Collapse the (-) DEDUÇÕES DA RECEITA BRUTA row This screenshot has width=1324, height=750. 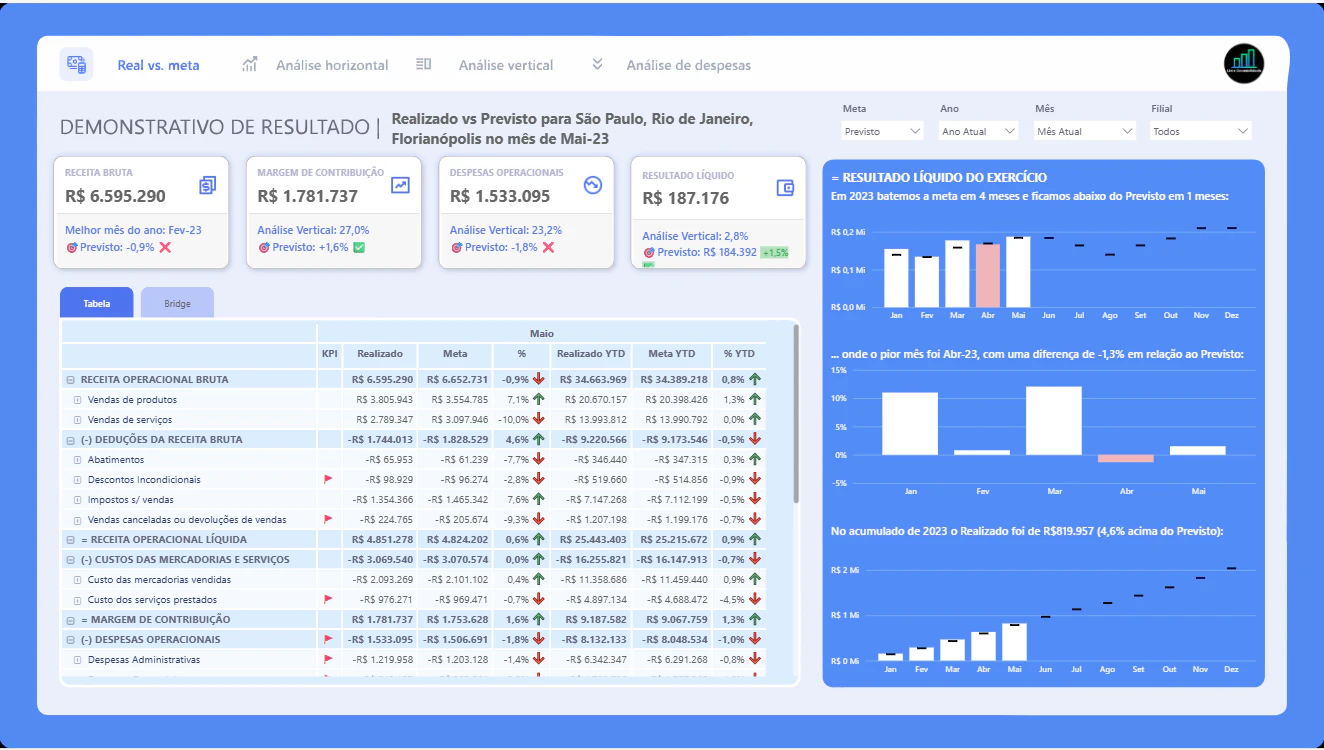point(70,440)
